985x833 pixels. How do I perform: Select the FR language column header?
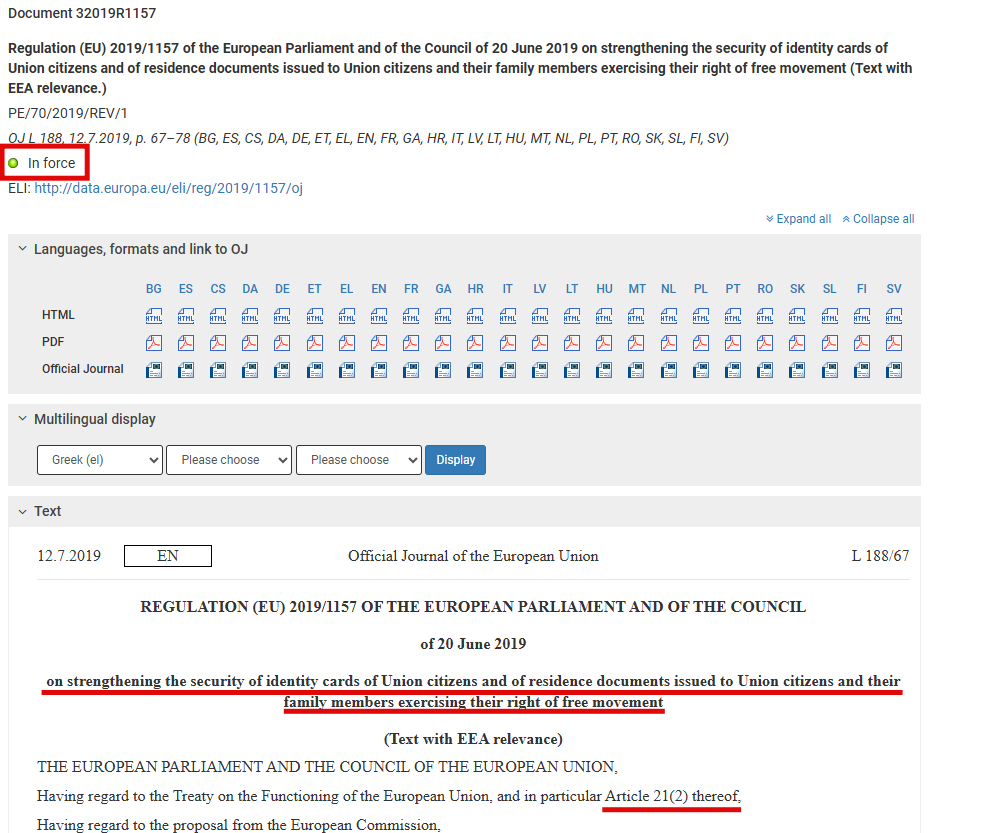[x=411, y=289]
